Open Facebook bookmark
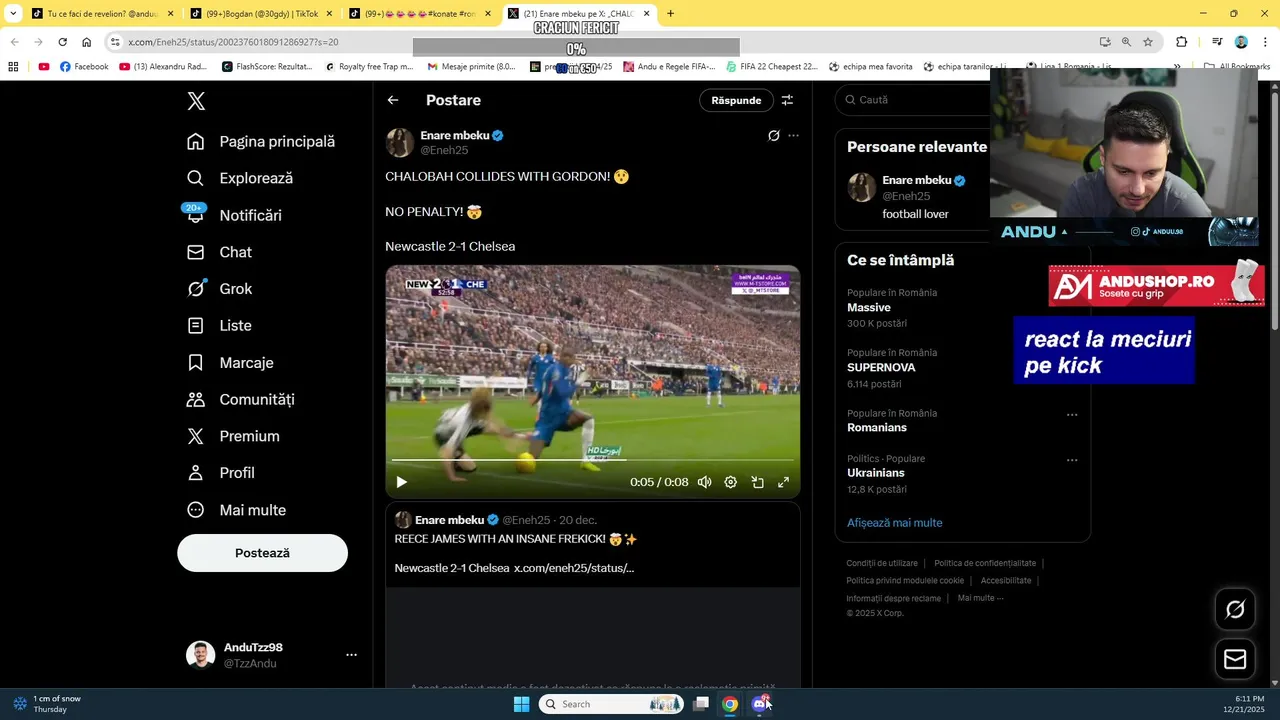1280x720 pixels. (84, 67)
